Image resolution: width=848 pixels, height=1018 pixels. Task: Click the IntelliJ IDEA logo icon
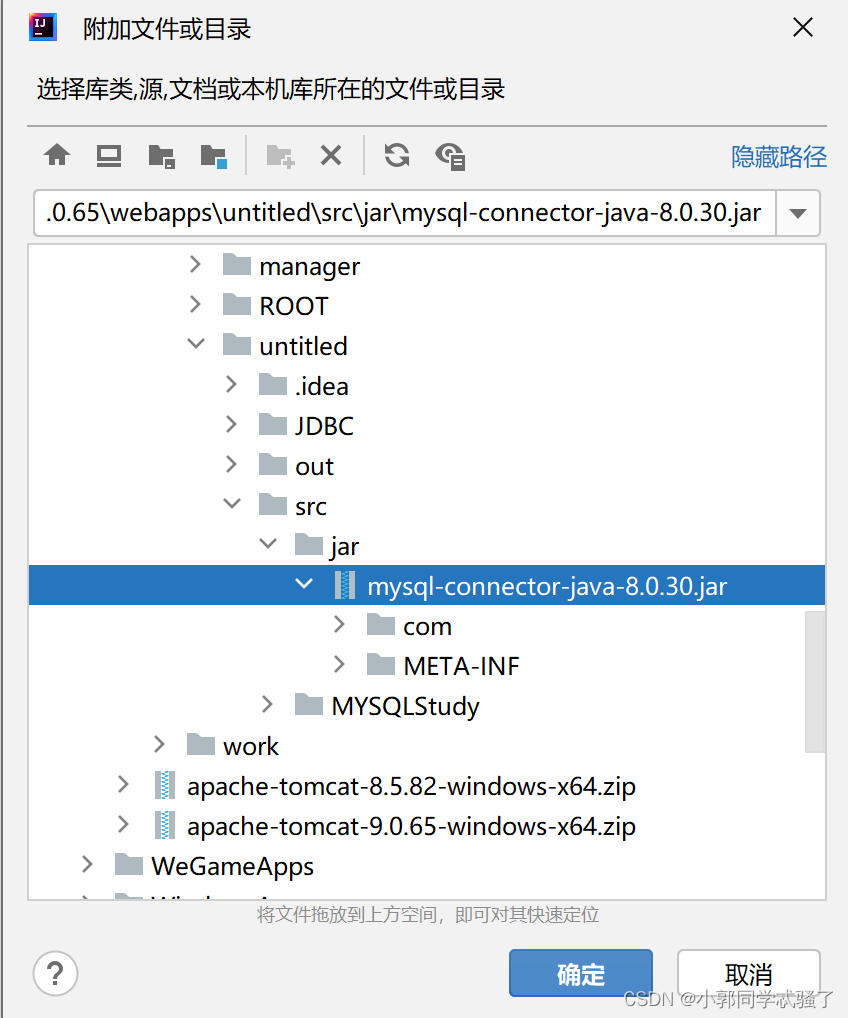click(41, 27)
